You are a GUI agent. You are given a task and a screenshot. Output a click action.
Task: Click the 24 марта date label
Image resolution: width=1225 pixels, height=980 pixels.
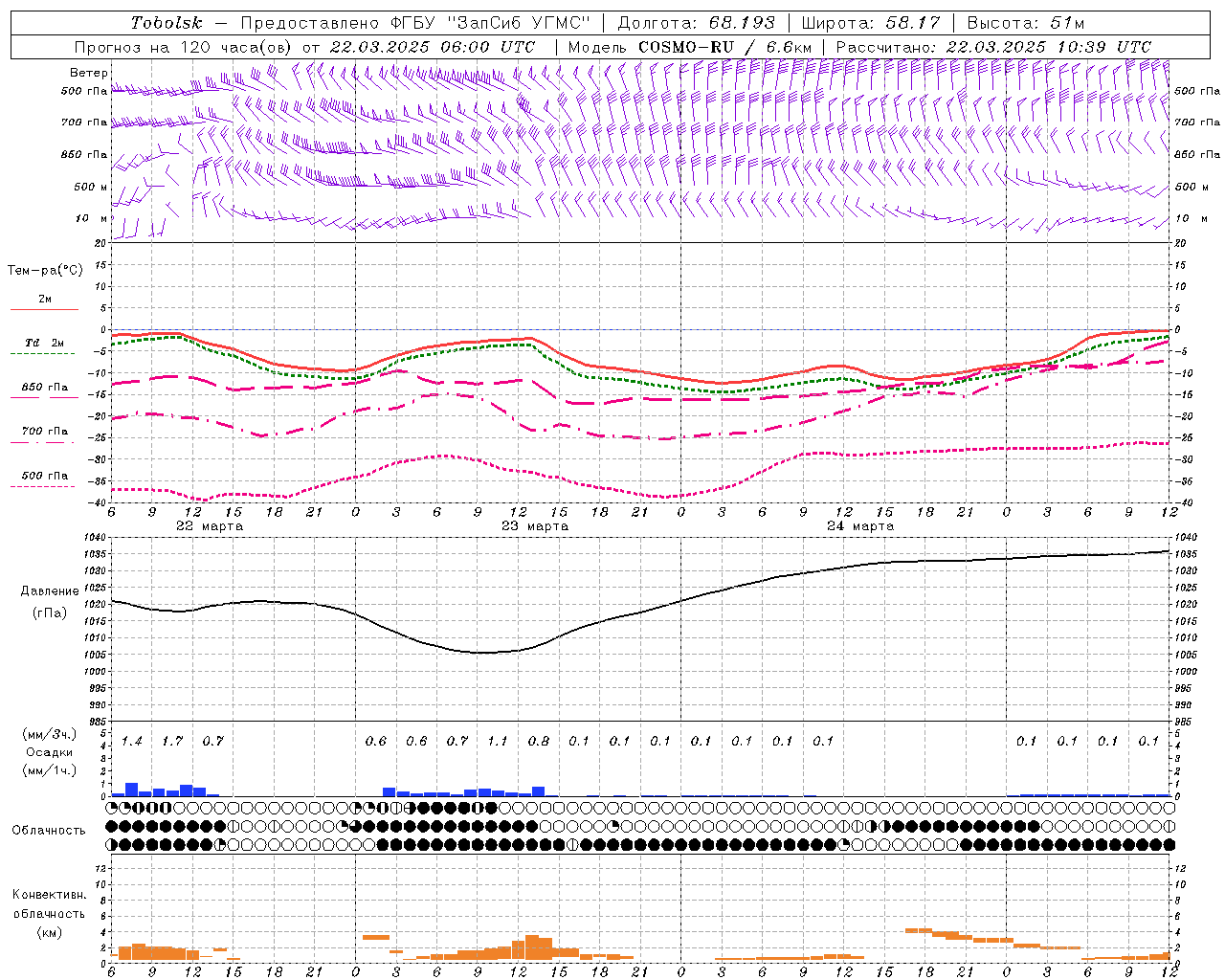[860, 526]
